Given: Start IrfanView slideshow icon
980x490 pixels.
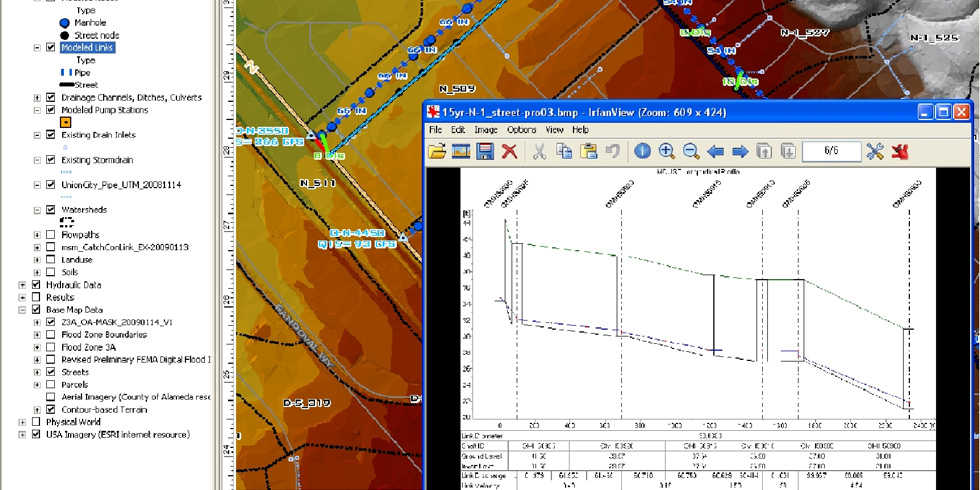Looking at the screenshot, I should [461, 151].
